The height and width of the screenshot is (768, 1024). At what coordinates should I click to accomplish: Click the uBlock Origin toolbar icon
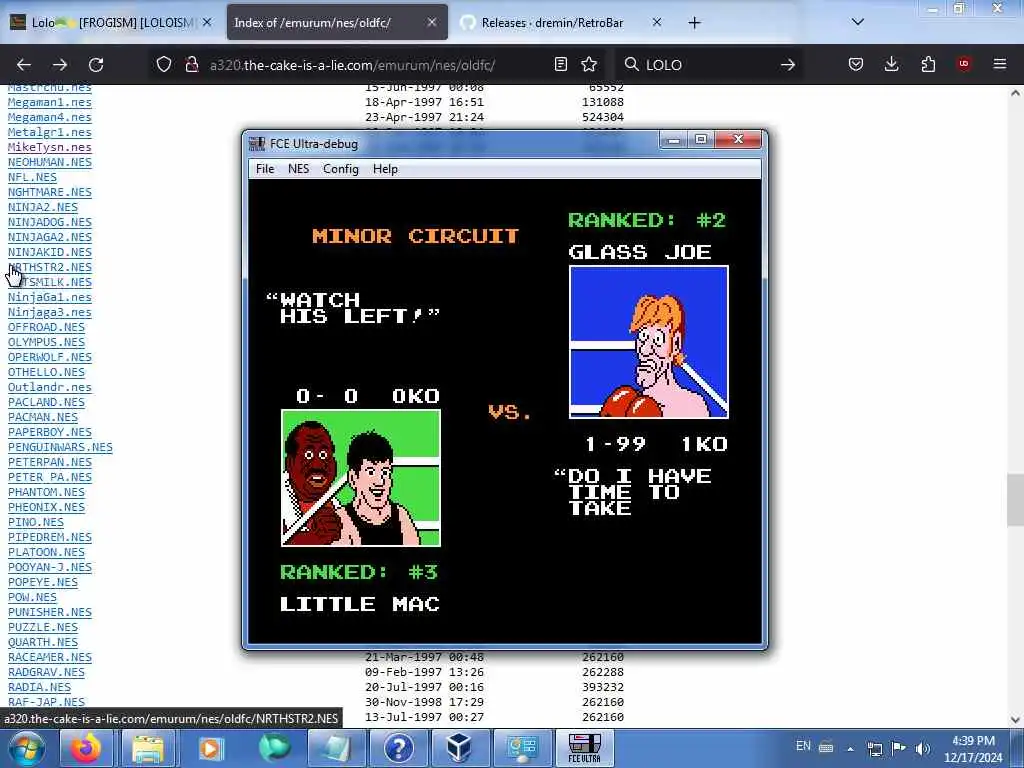pos(964,64)
